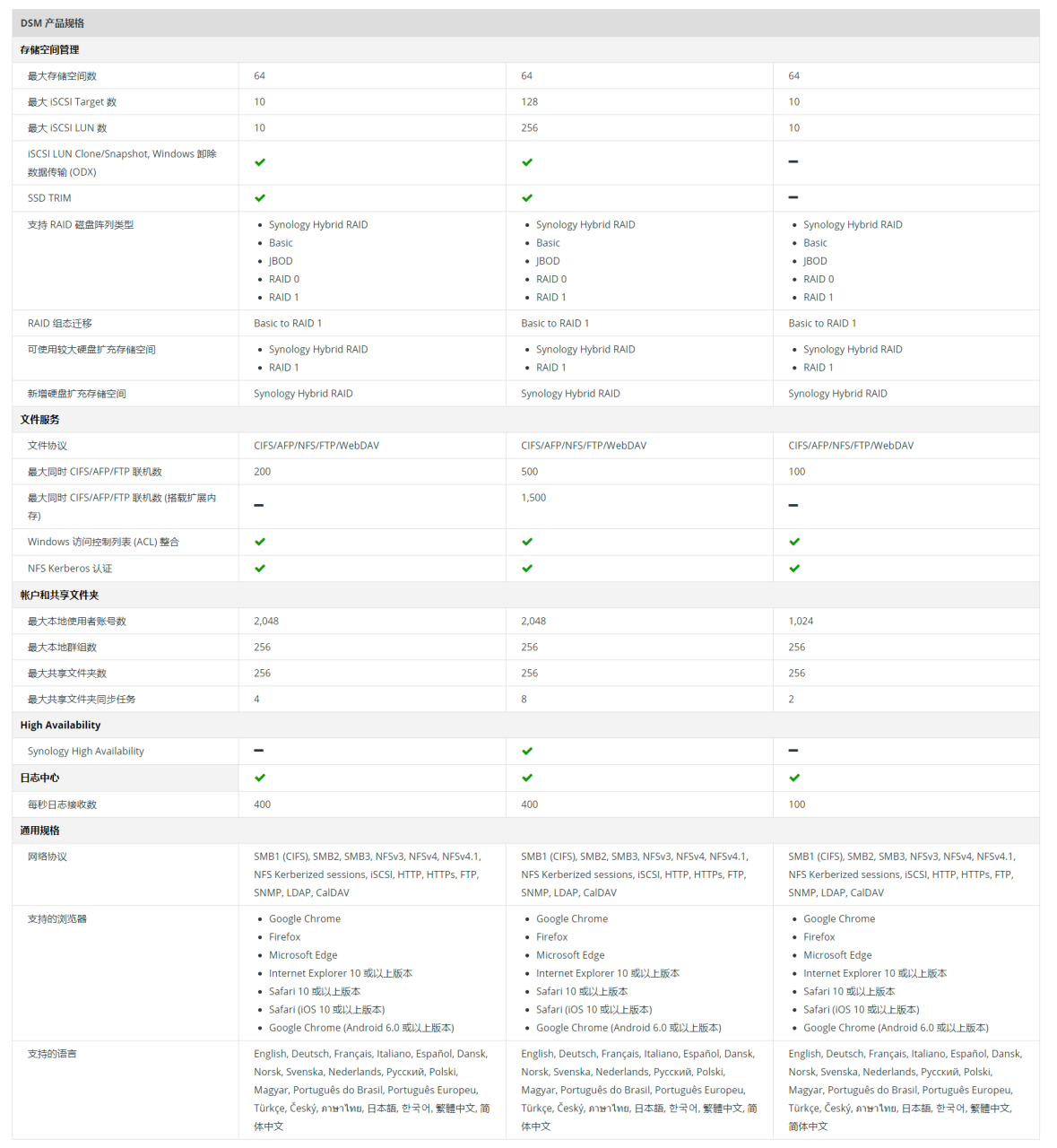Click the iSCSI LUN Clone checkmark in second column
This screenshot has height=1148, width=1057.
pos(527,162)
